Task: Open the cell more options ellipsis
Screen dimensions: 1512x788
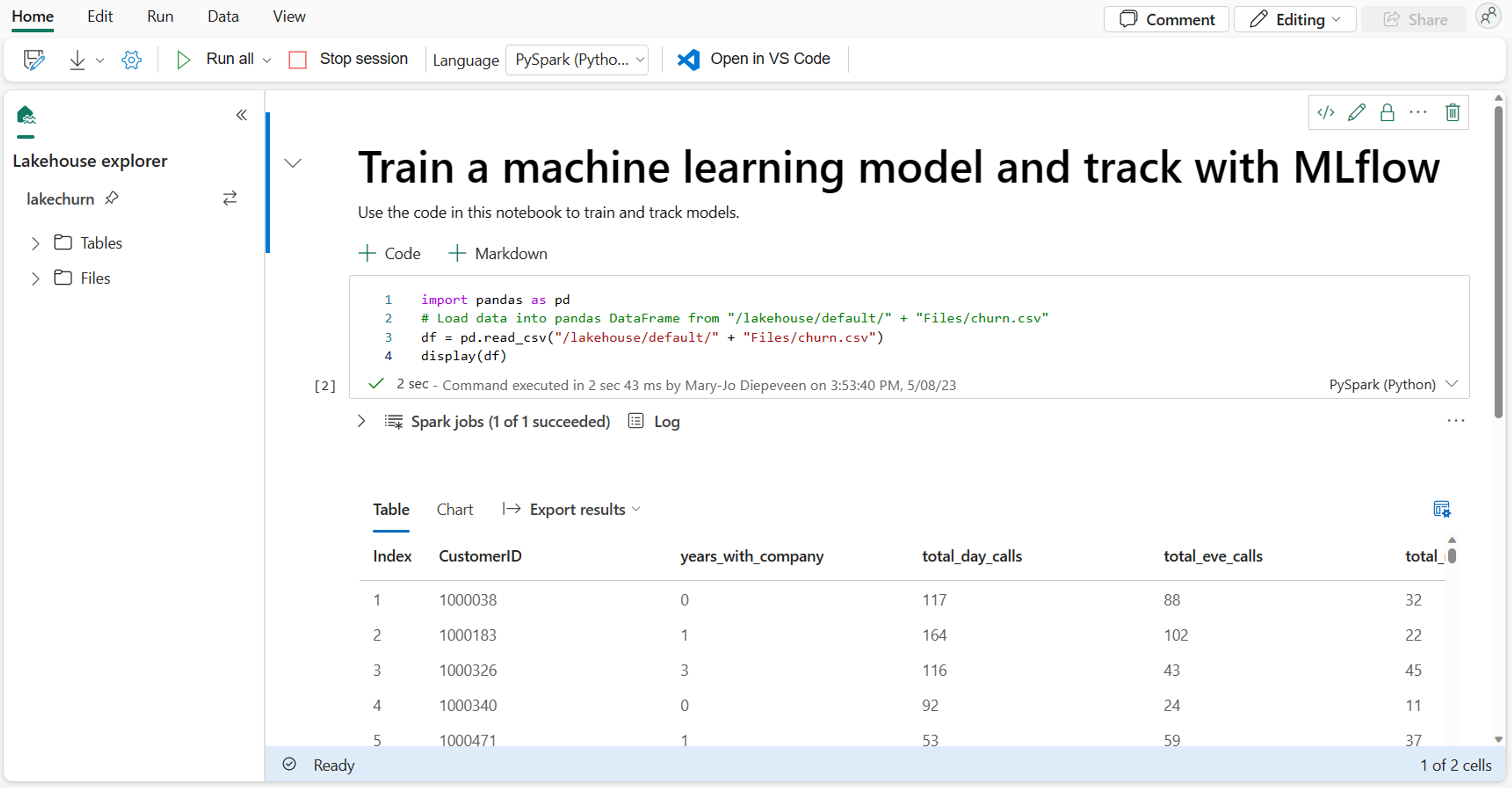Action: click(1418, 112)
